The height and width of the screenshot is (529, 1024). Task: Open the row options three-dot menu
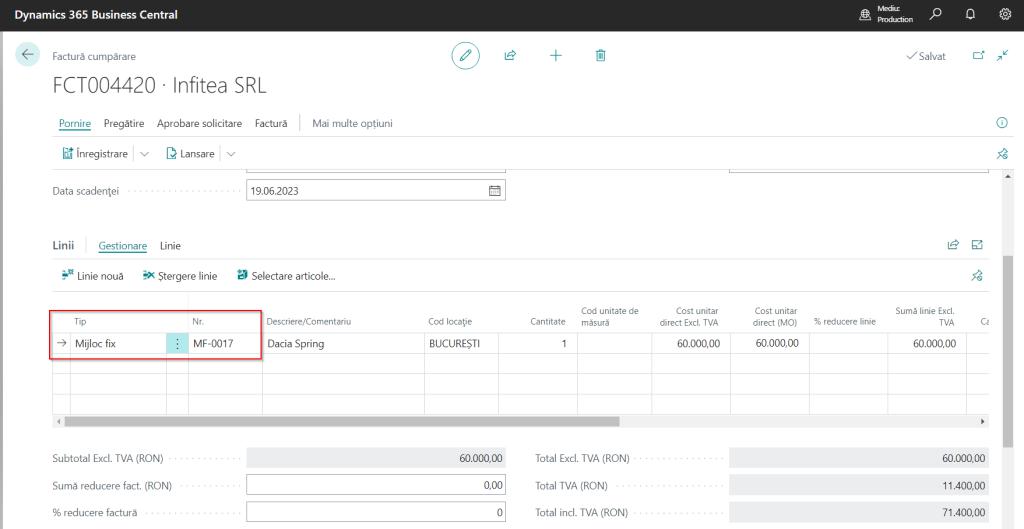coord(178,344)
